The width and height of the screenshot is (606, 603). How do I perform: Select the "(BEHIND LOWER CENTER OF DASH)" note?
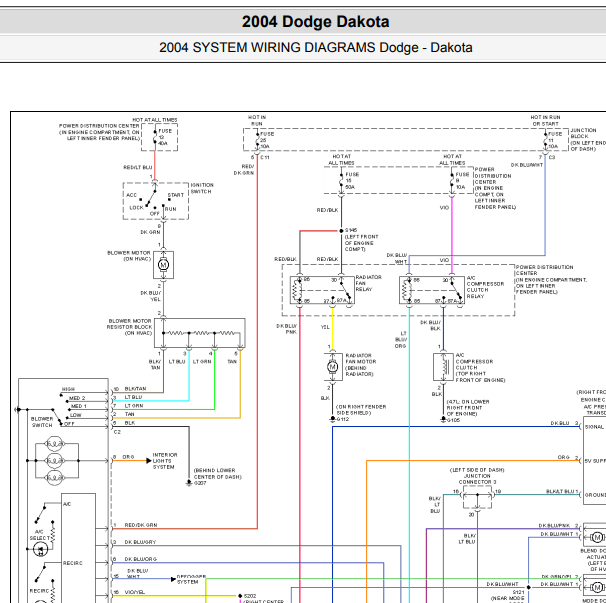pos(218,474)
